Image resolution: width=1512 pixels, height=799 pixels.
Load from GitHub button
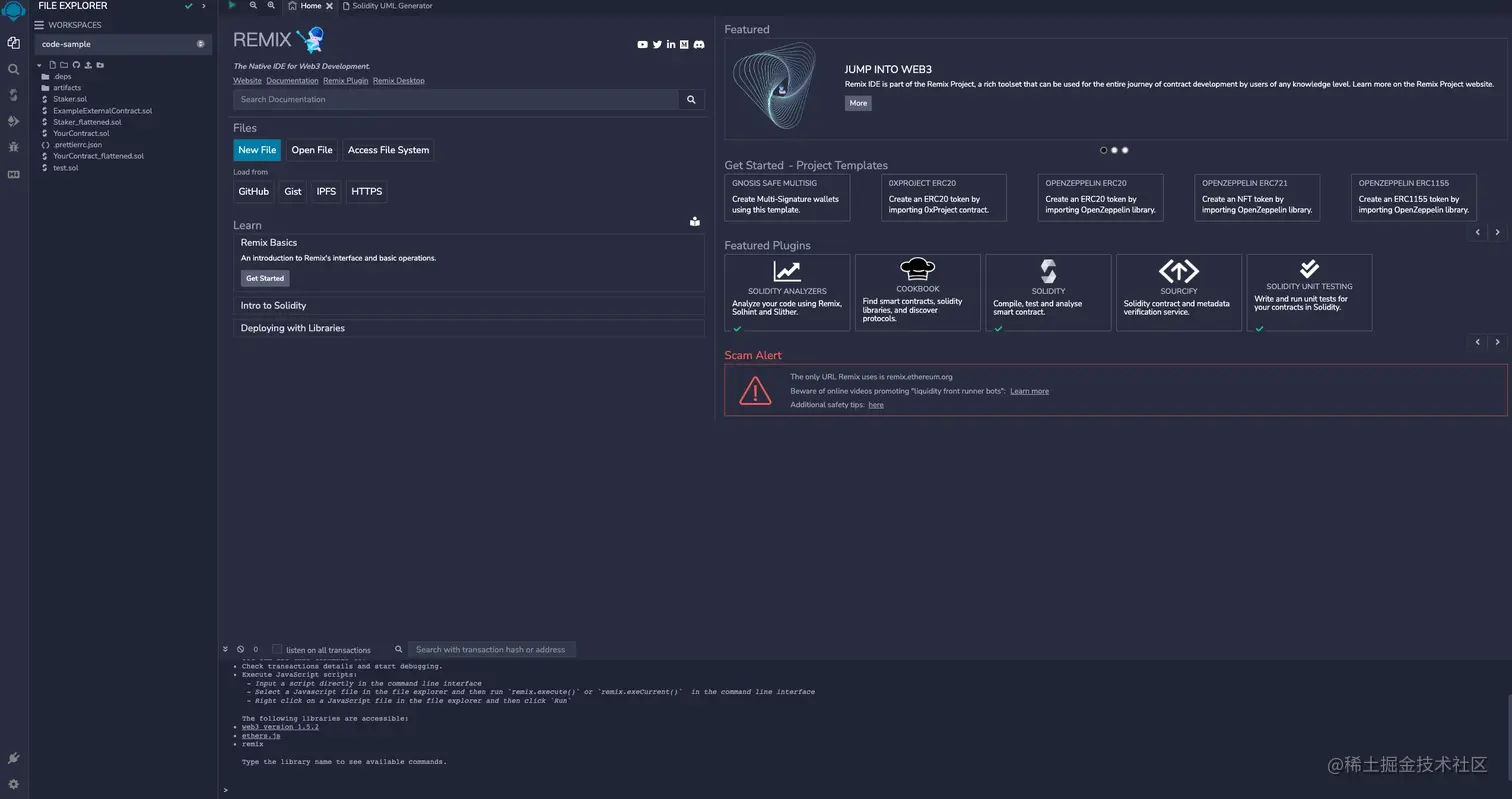(254, 191)
